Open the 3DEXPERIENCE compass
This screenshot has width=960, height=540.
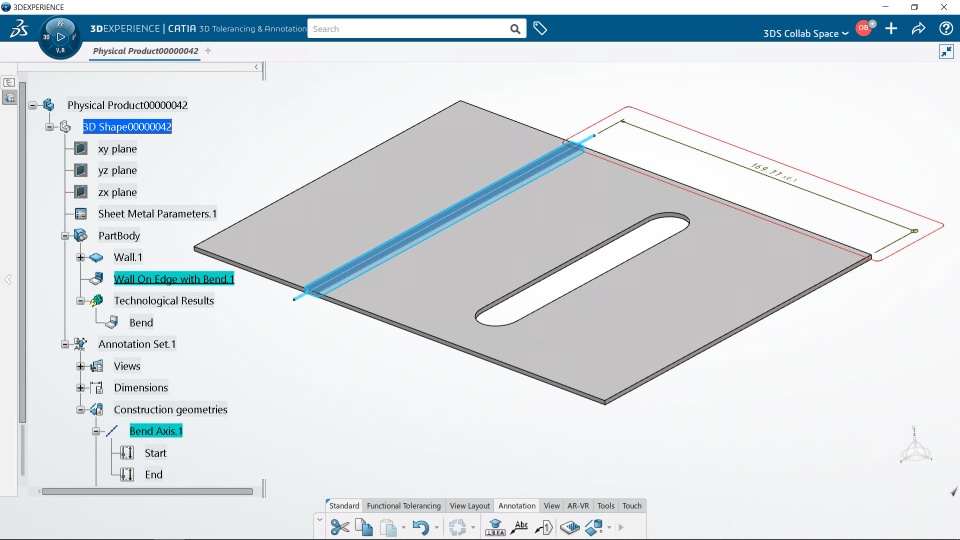60,37
